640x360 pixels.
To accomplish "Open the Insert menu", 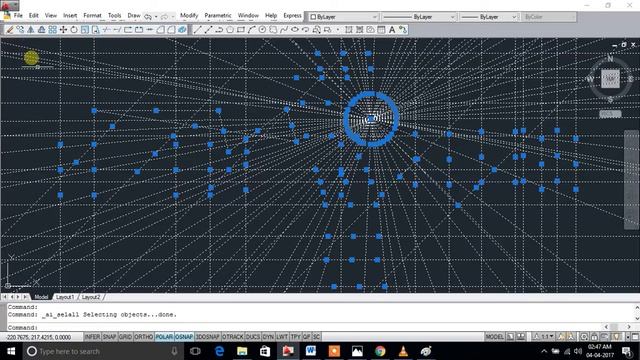I will pos(70,16).
